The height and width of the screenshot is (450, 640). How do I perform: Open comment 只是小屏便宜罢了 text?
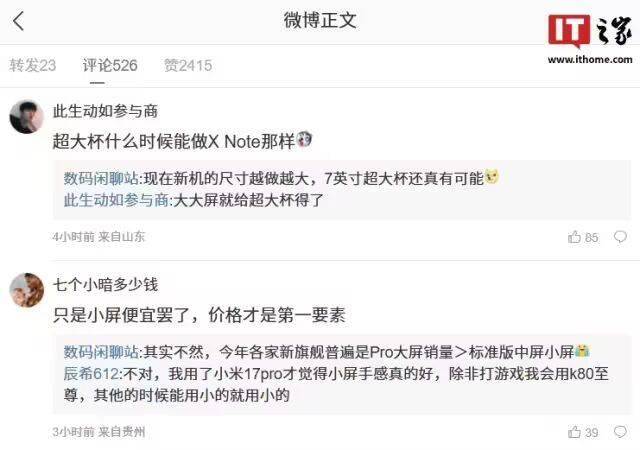coord(108,315)
